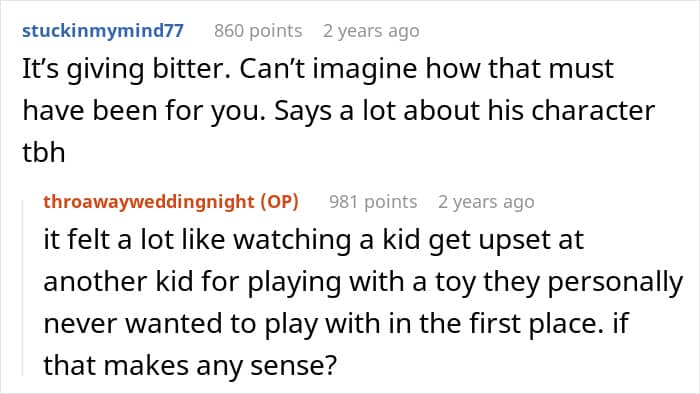Click the (OP) tag beside throawayweddingnight
This screenshot has height=394, width=700.
click(x=279, y=202)
